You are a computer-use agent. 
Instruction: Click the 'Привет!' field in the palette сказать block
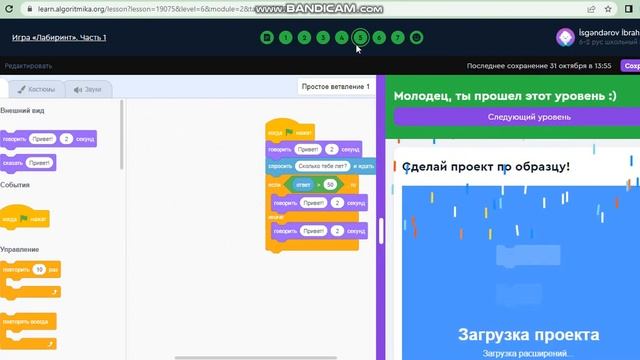click(x=39, y=163)
